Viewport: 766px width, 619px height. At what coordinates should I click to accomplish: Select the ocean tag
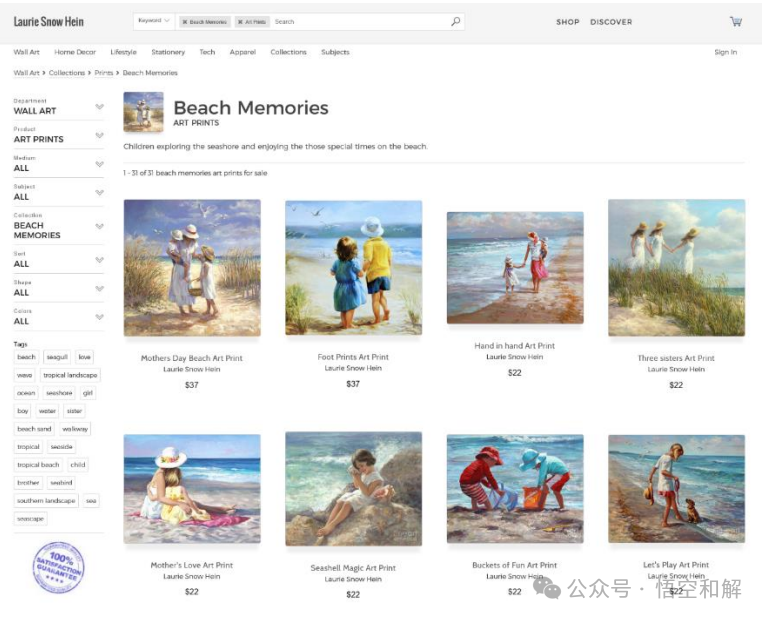(x=26, y=393)
